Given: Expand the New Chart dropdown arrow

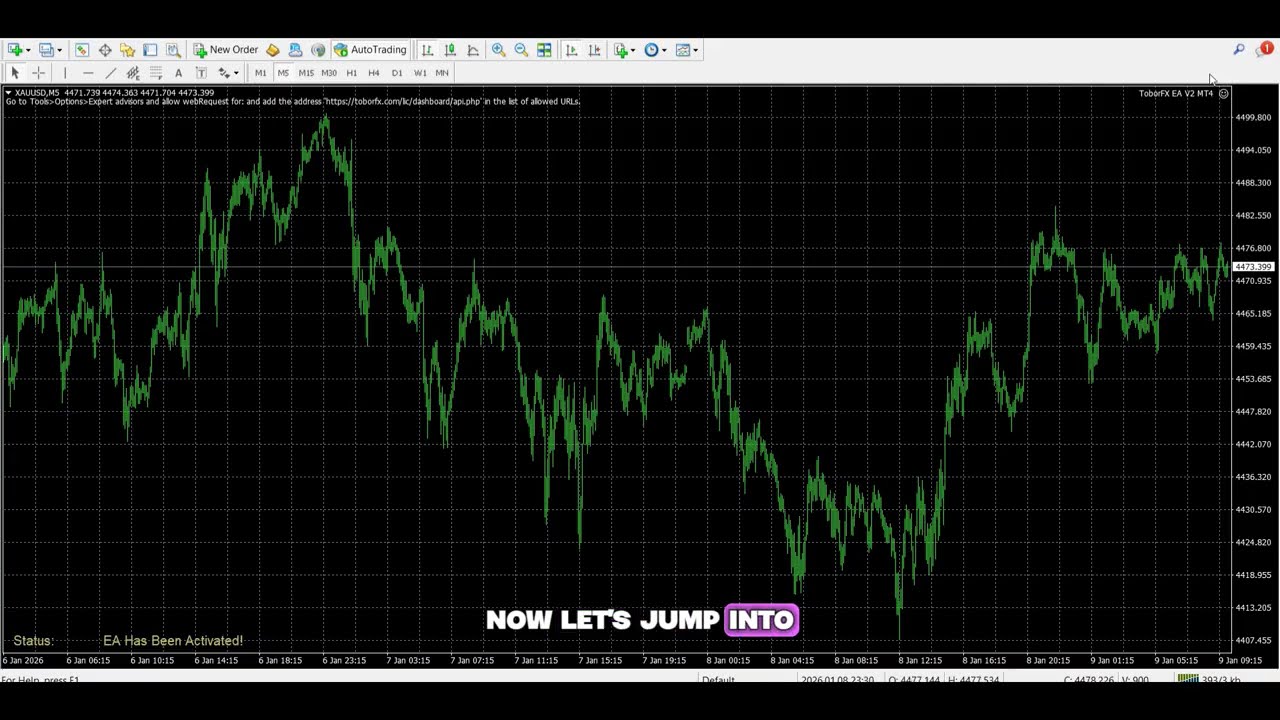Looking at the screenshot, I should click(28, 50).
